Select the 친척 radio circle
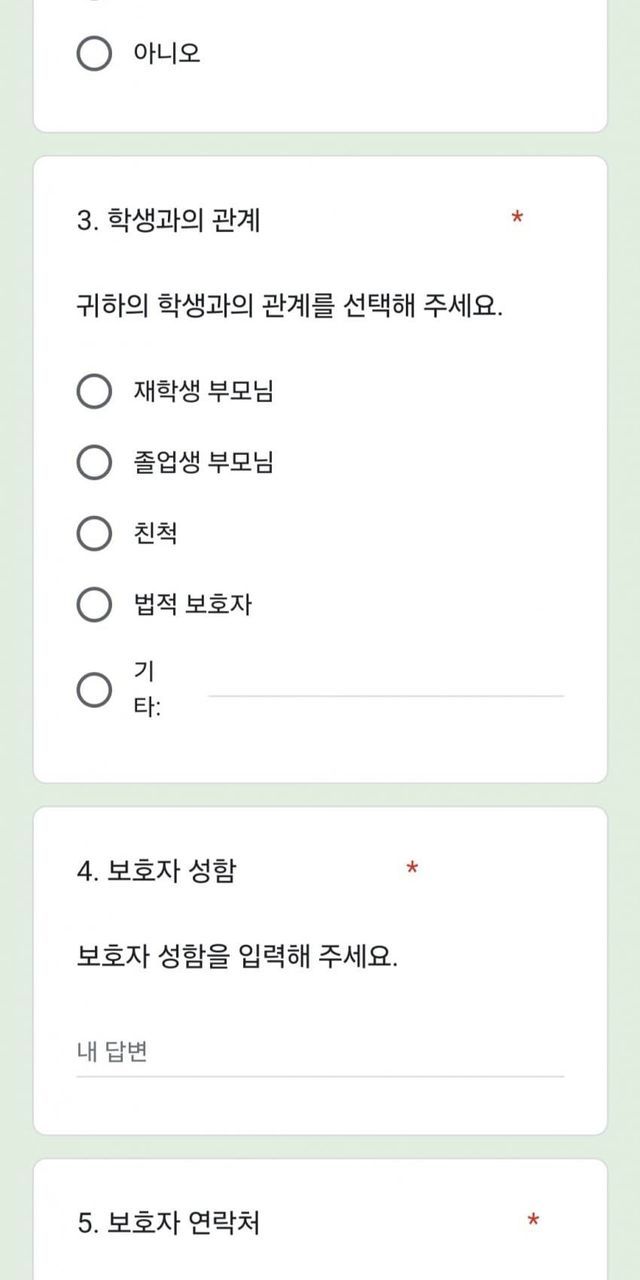The height and width of the screenshot is (1280, 640). [94, 533]
